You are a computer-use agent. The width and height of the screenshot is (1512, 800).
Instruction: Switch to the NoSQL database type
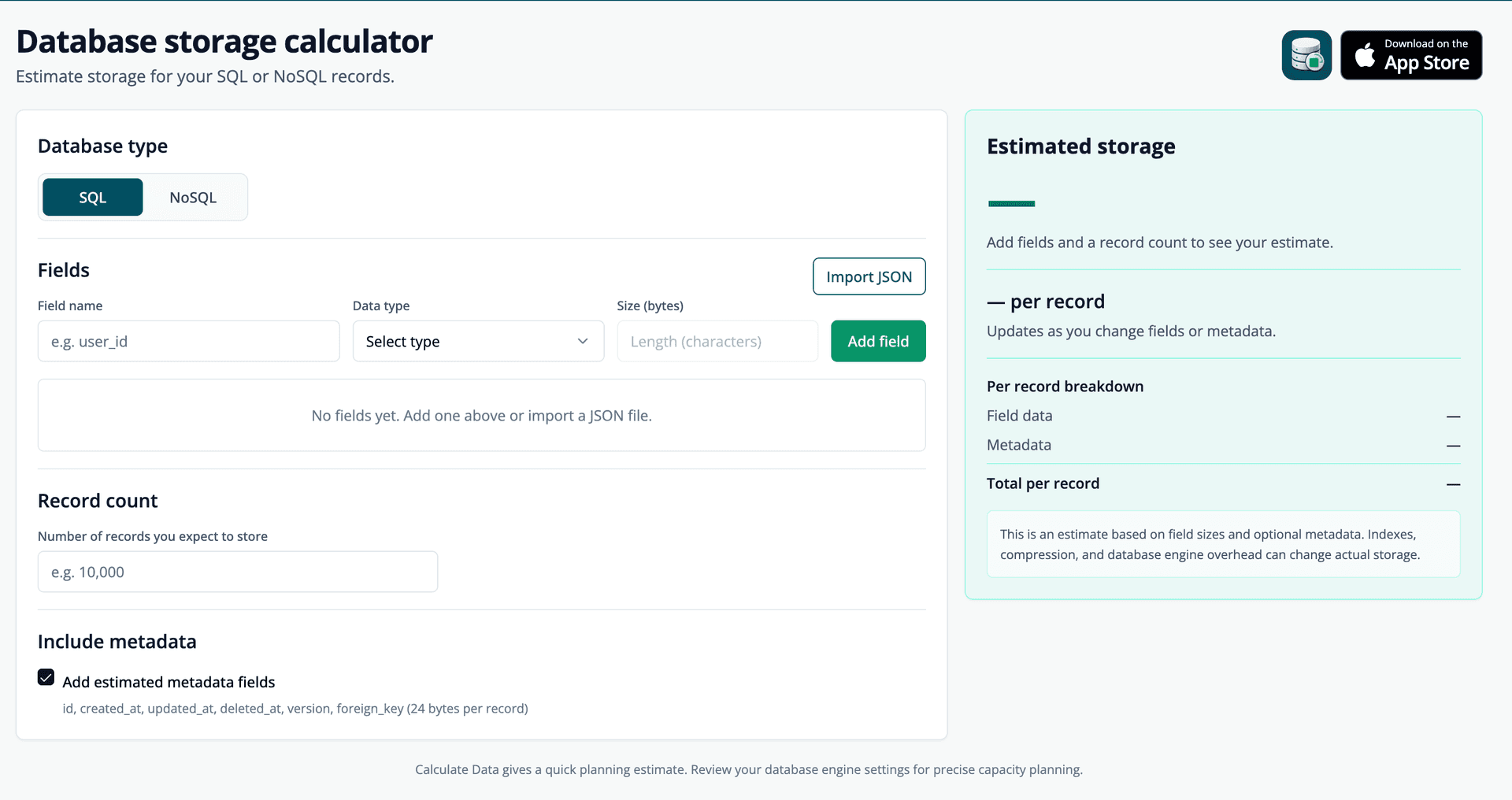(193, 197)
